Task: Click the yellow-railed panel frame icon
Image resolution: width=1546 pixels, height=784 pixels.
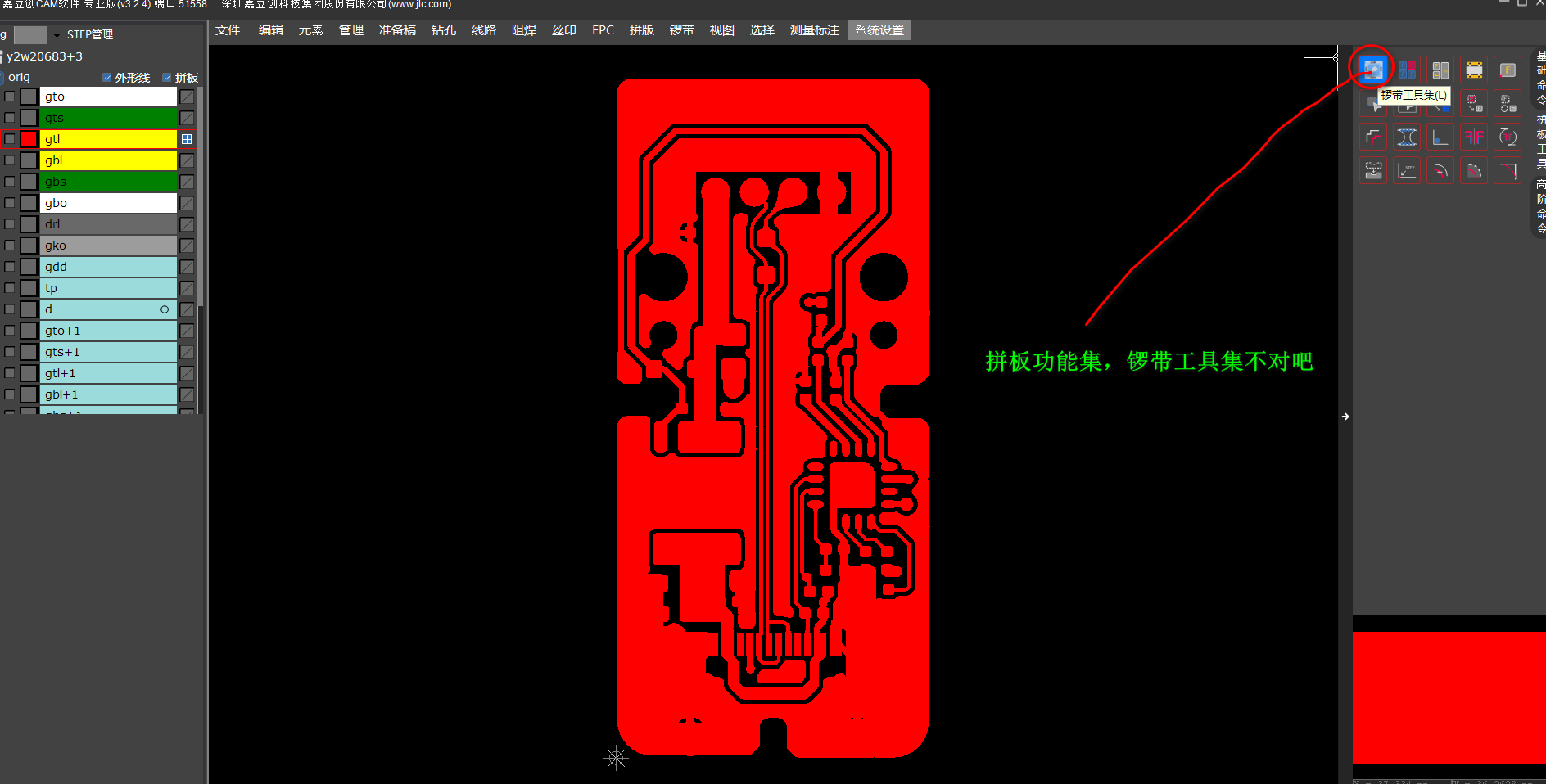Action: [x=1474, y=70]
